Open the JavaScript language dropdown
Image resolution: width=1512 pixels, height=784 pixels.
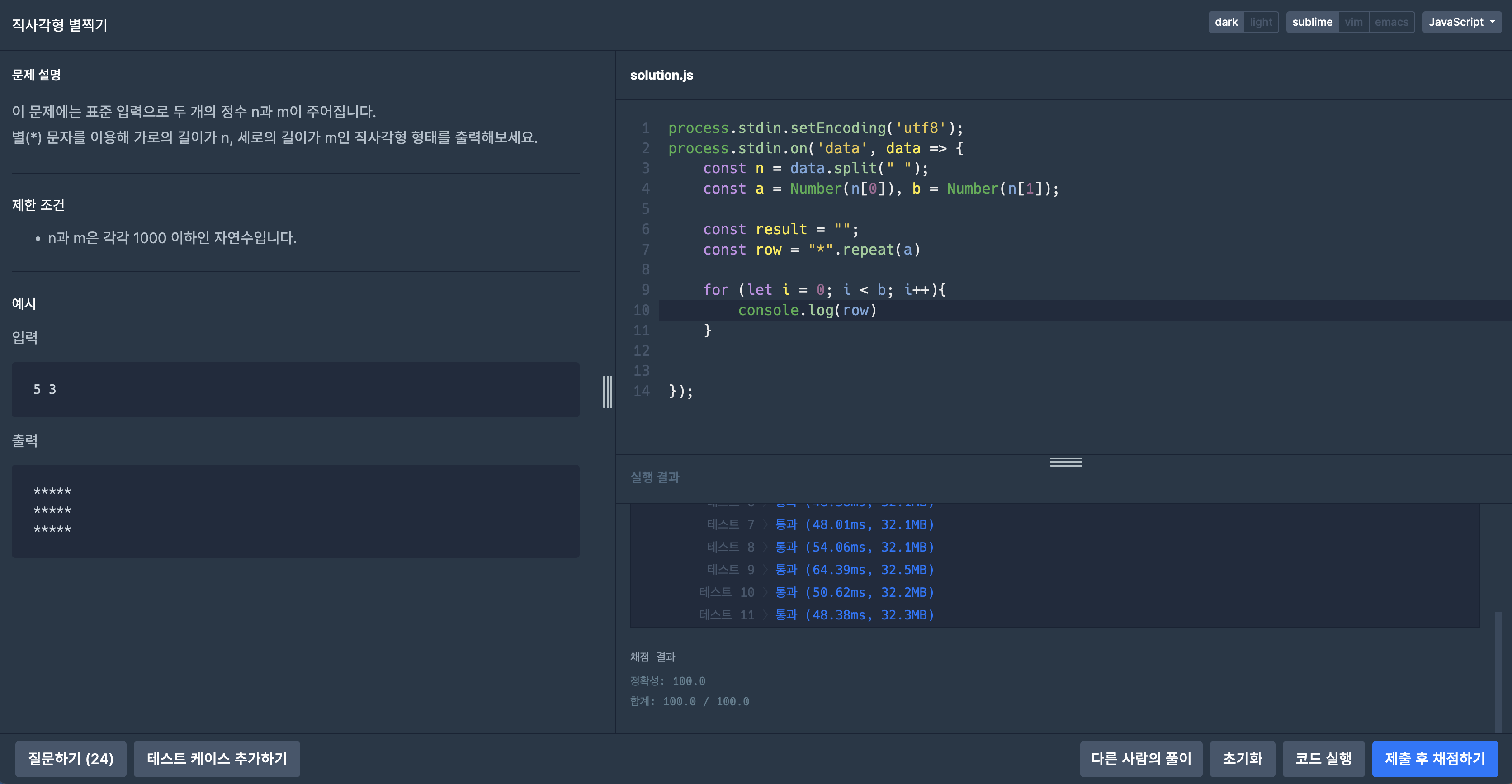tap(1461, 22)
